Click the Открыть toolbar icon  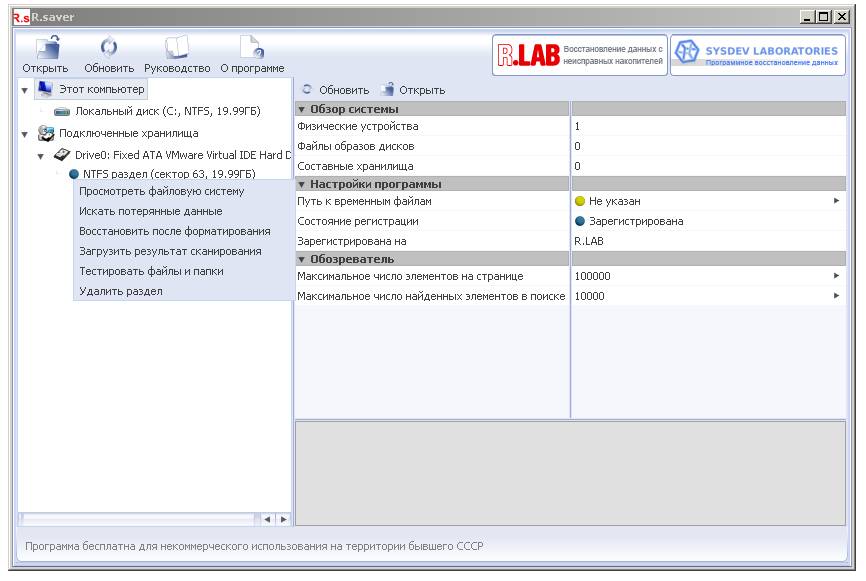[45, 50]
